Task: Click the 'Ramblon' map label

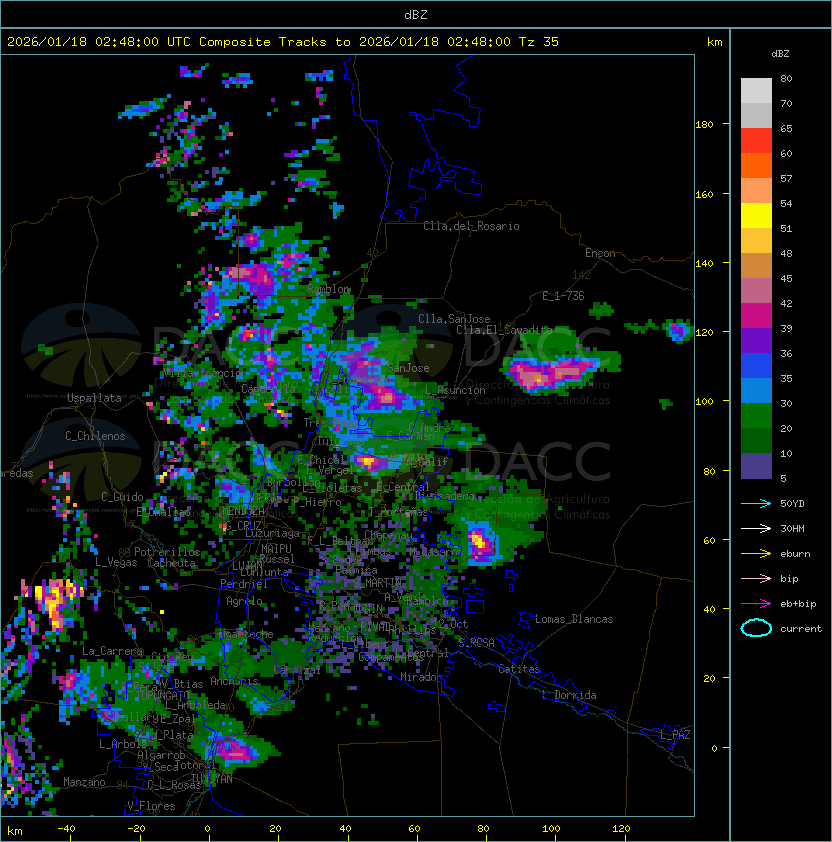Action: [x=329, y=289]
